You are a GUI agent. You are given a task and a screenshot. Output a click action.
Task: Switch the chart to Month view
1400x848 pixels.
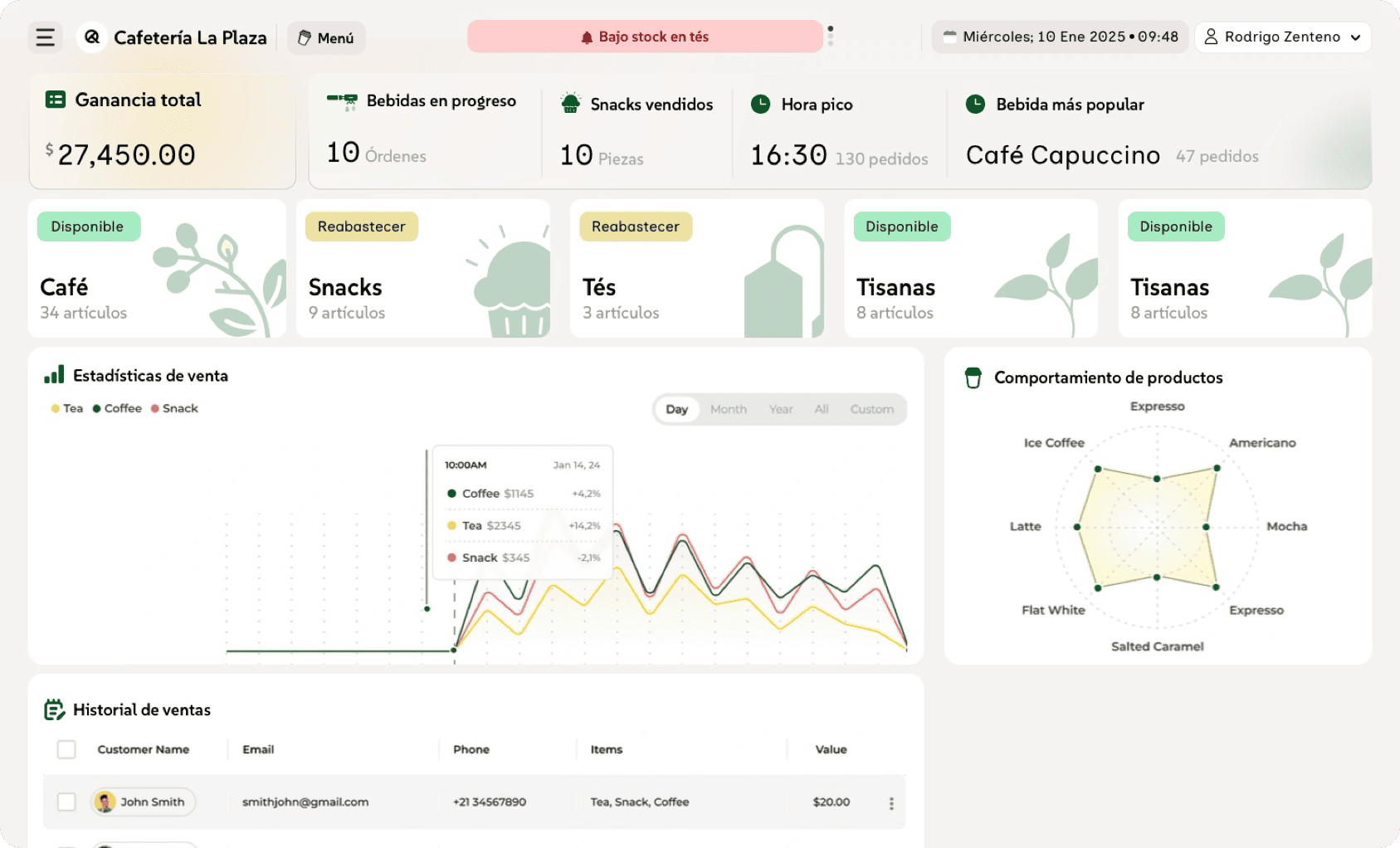point(728,409)
